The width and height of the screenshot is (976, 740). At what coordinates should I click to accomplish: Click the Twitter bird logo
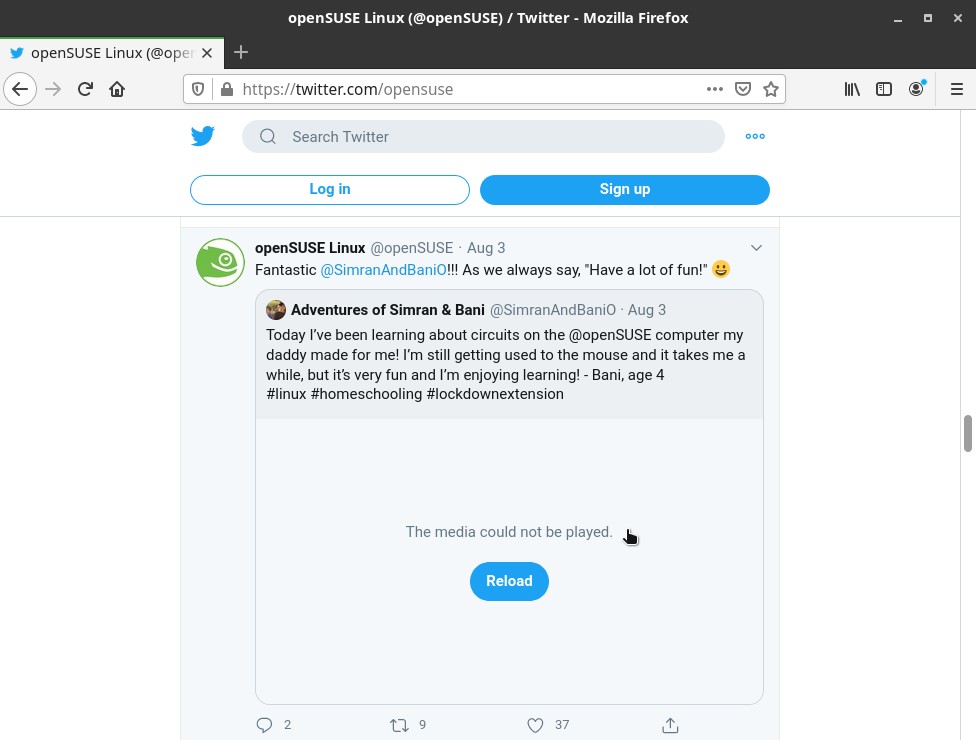coord(202,136)
